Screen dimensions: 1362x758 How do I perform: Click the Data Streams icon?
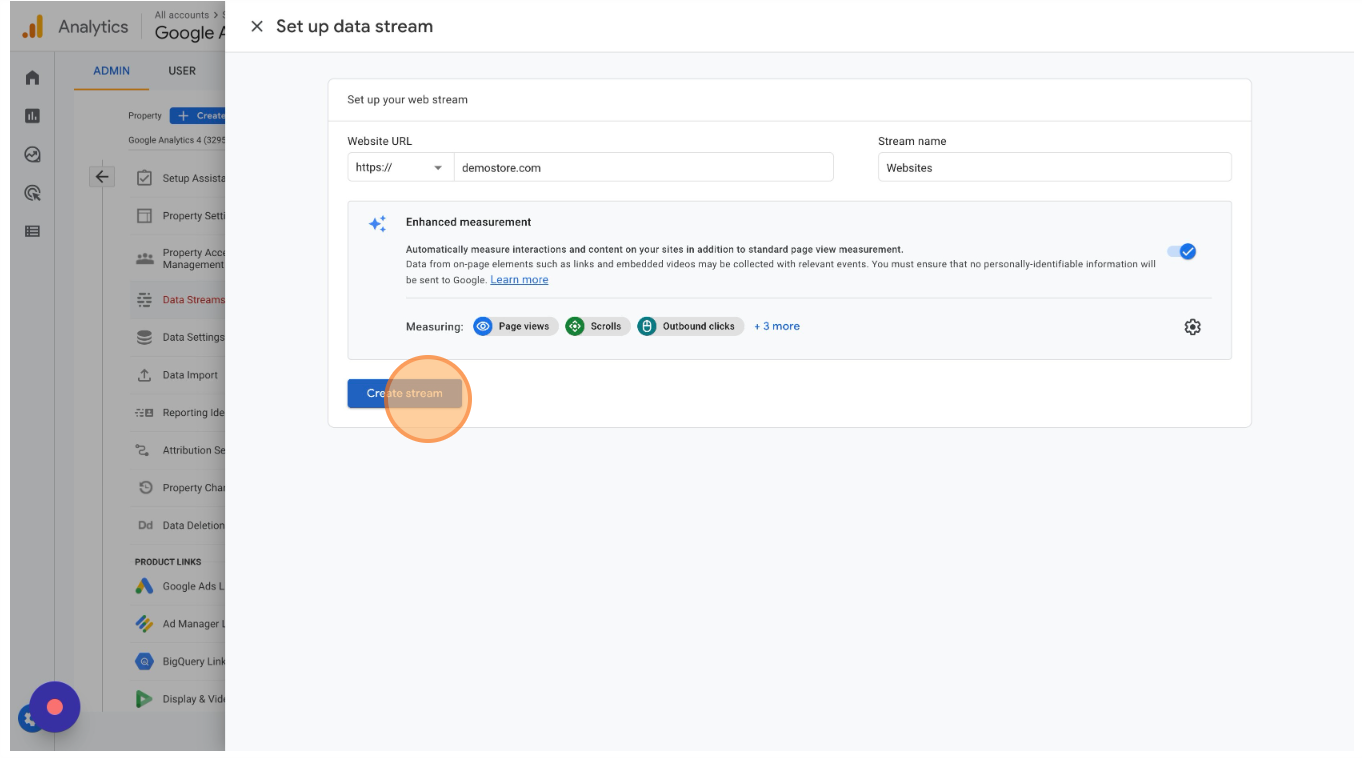pos(144,300)
